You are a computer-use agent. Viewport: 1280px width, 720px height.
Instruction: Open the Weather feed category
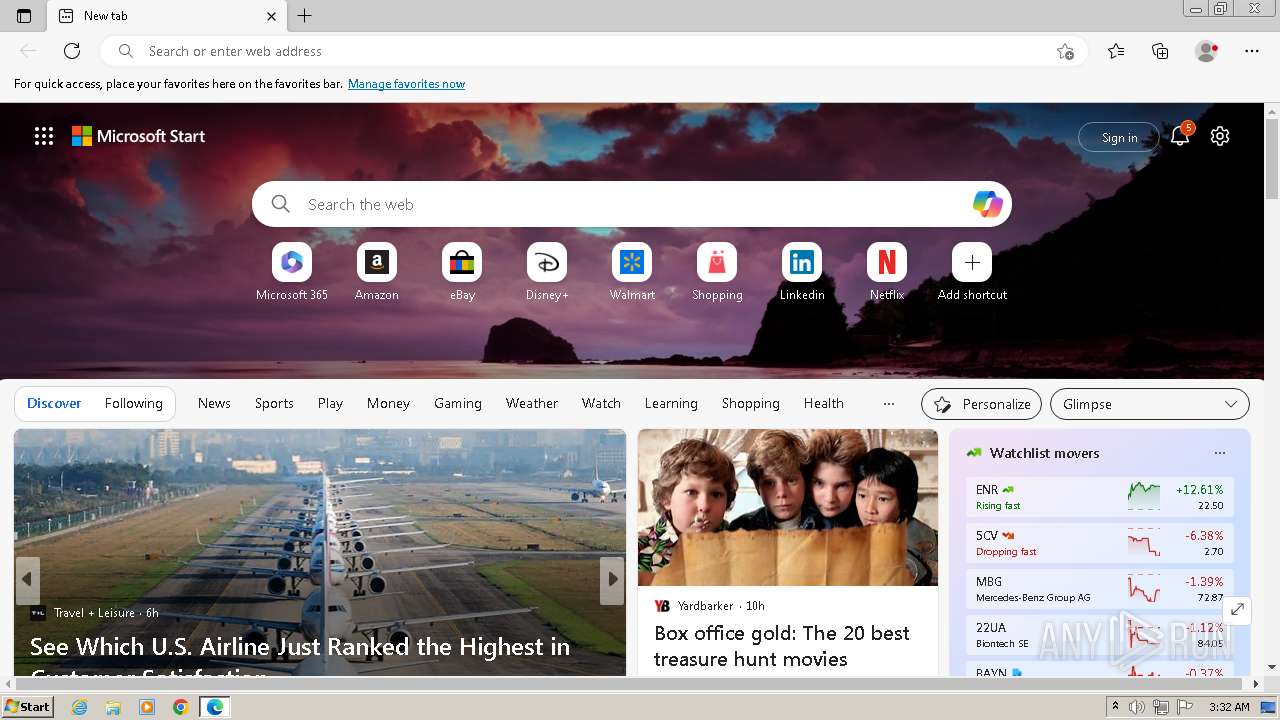tap(532, 403)
